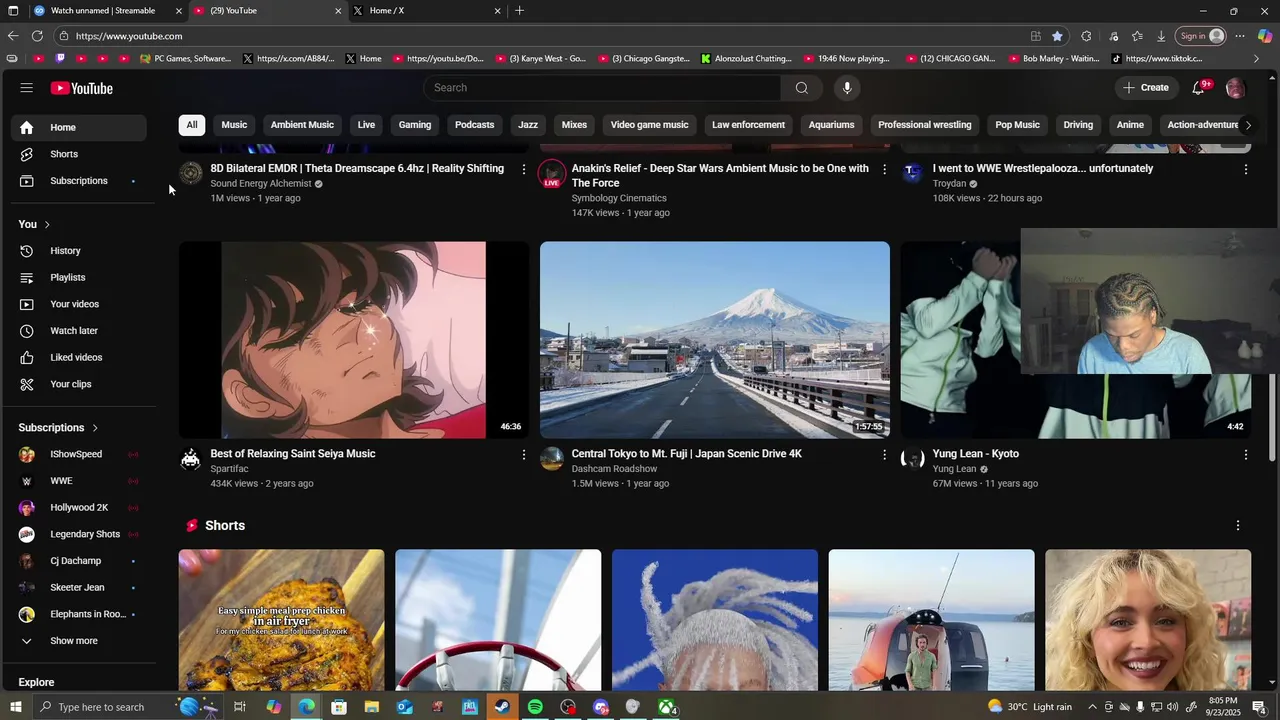The image size is (1280, 720).
Task: Select the All filter chip
Action: click(x=192, y=125)
